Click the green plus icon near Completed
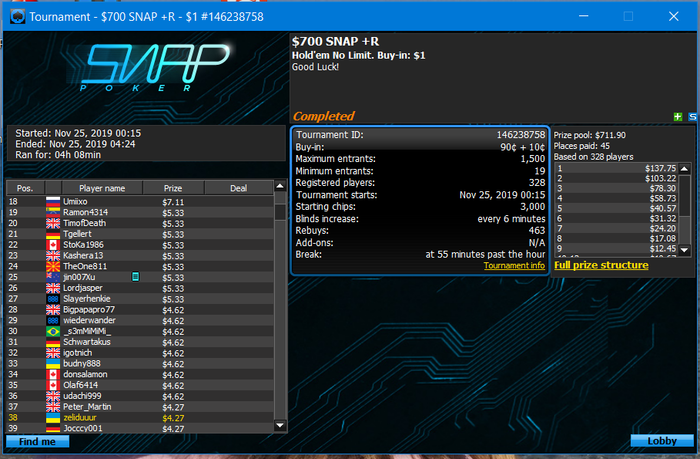The height and width of the screenshot is (459, 700). (x=678, y=117)
